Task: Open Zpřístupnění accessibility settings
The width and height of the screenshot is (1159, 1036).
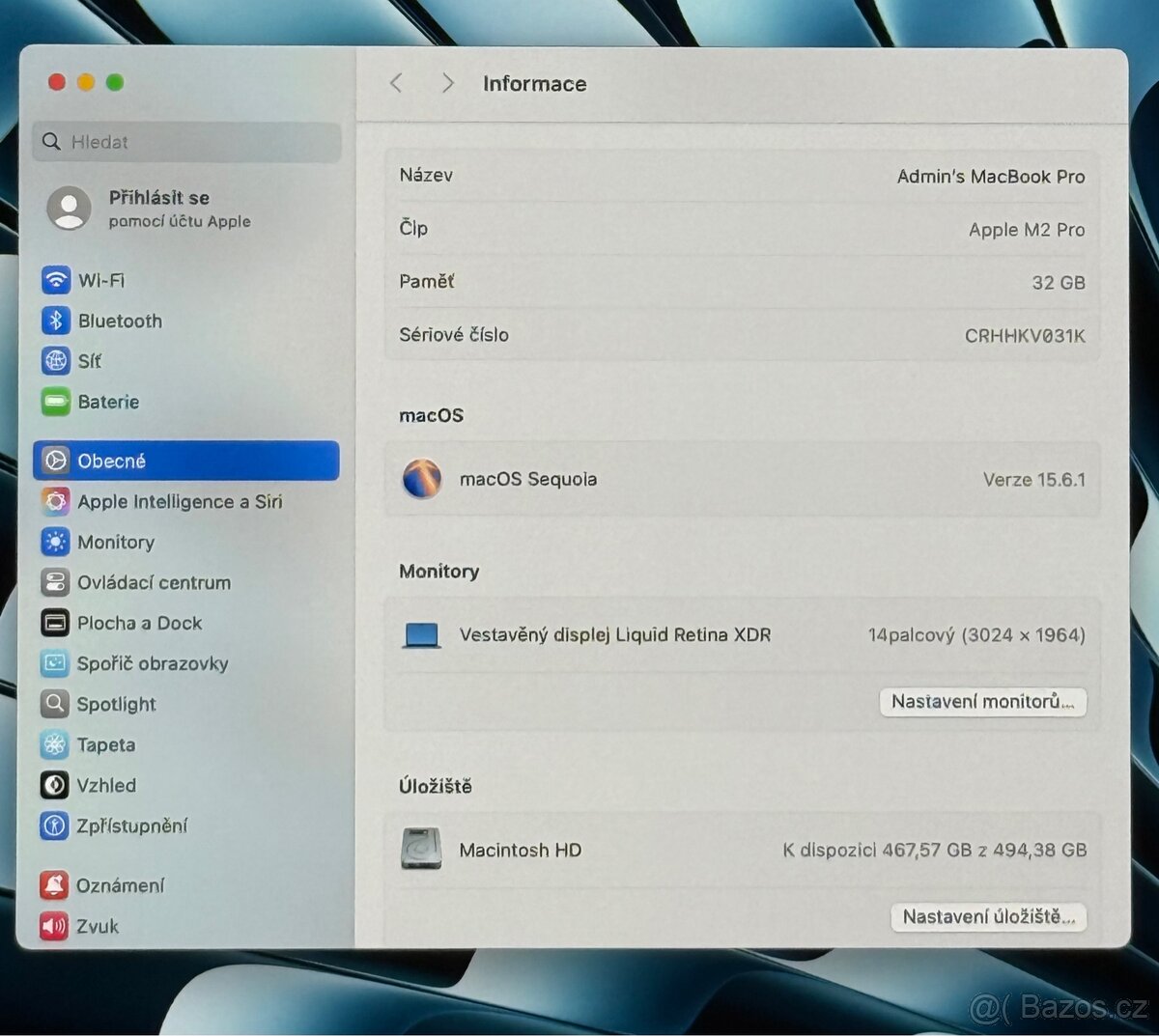Action: [131, 826]
